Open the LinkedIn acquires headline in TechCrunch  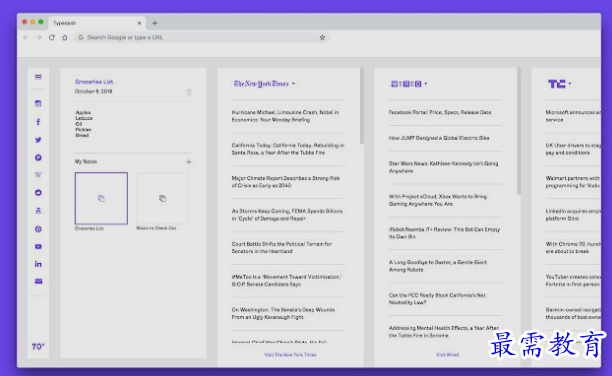[573, 215]
